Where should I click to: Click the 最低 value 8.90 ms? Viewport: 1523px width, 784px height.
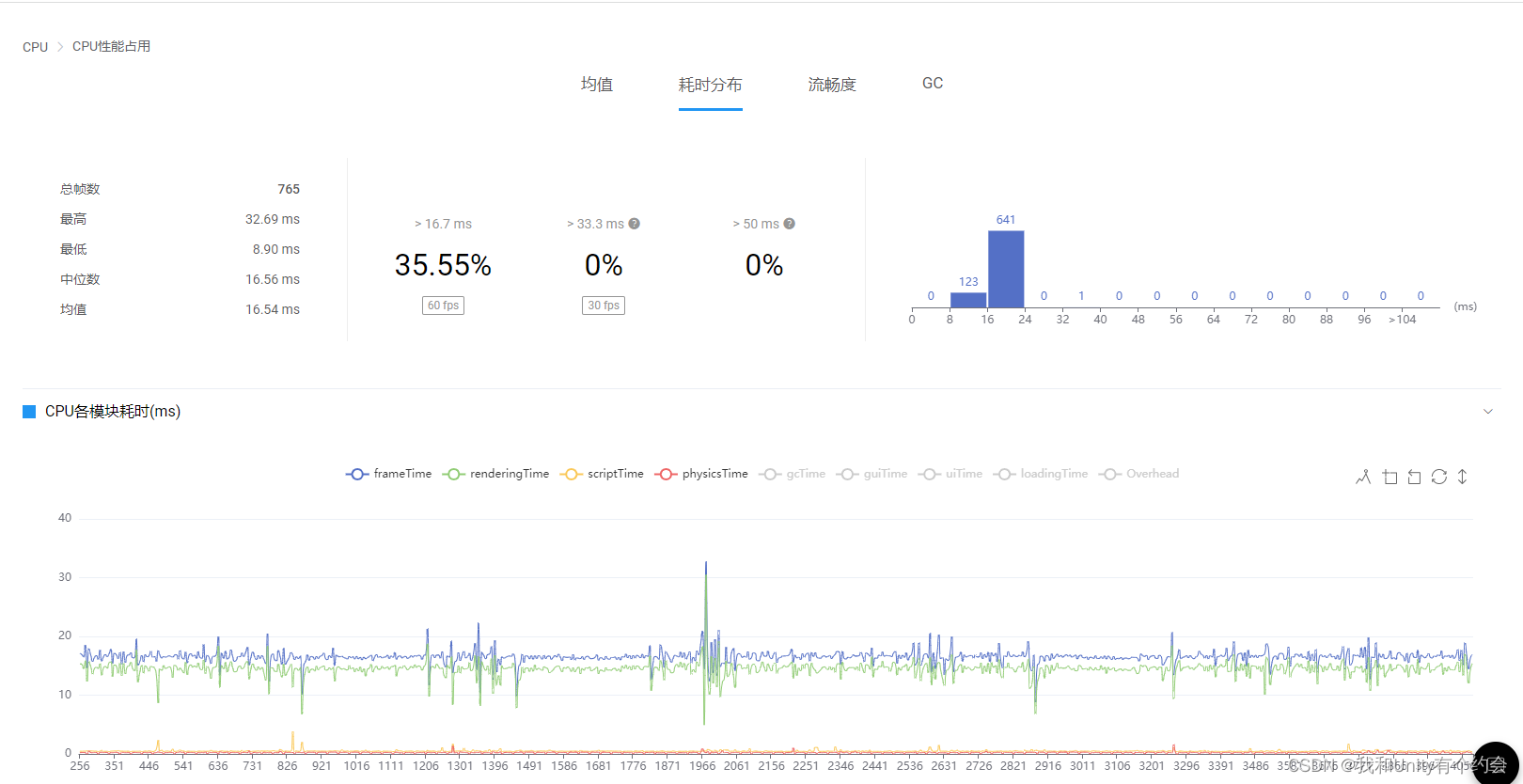276,249
